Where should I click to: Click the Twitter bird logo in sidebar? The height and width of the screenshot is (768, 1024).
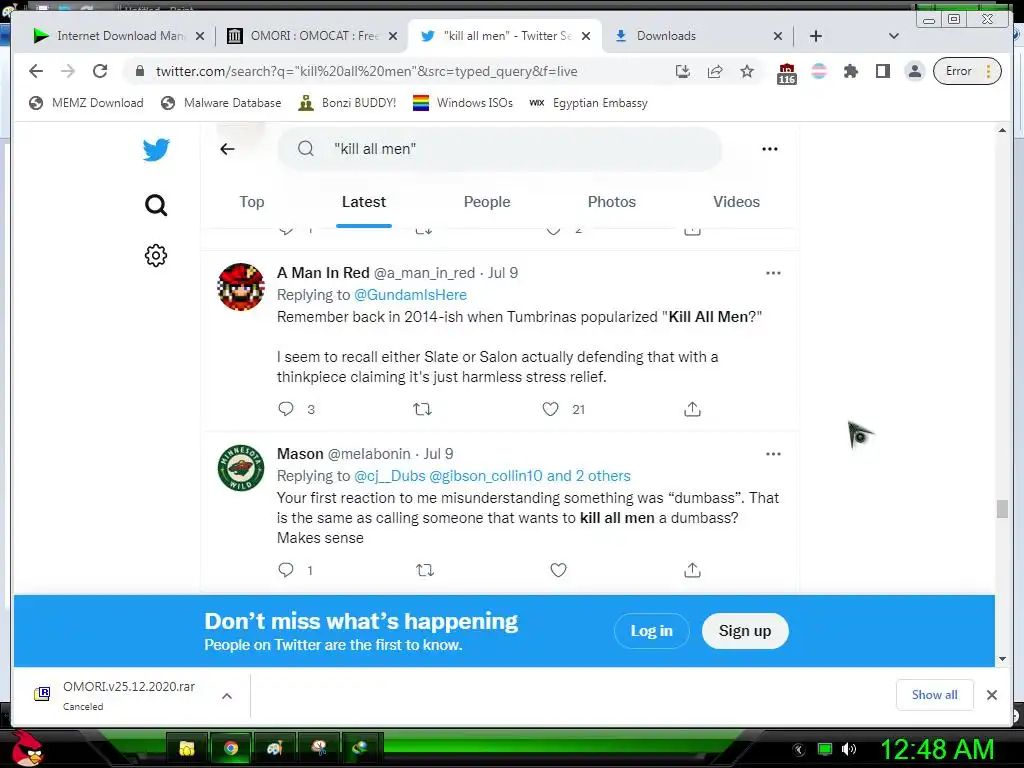[x=156, y=150]
